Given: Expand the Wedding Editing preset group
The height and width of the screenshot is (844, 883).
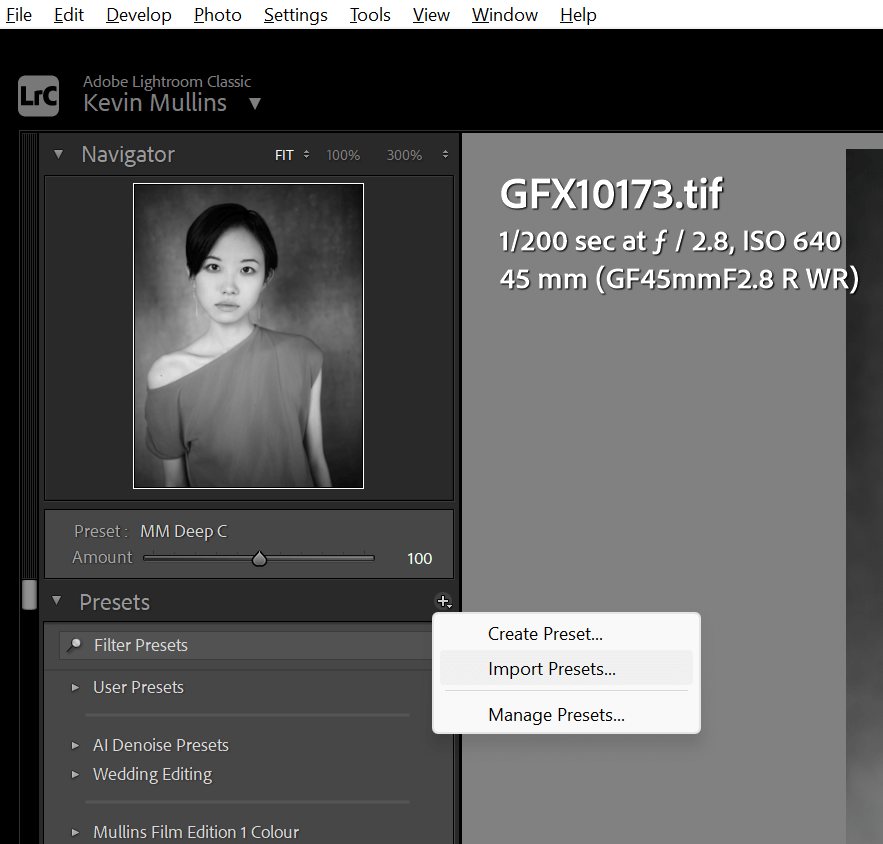Looking at the screenshot, I should point(77,774).
